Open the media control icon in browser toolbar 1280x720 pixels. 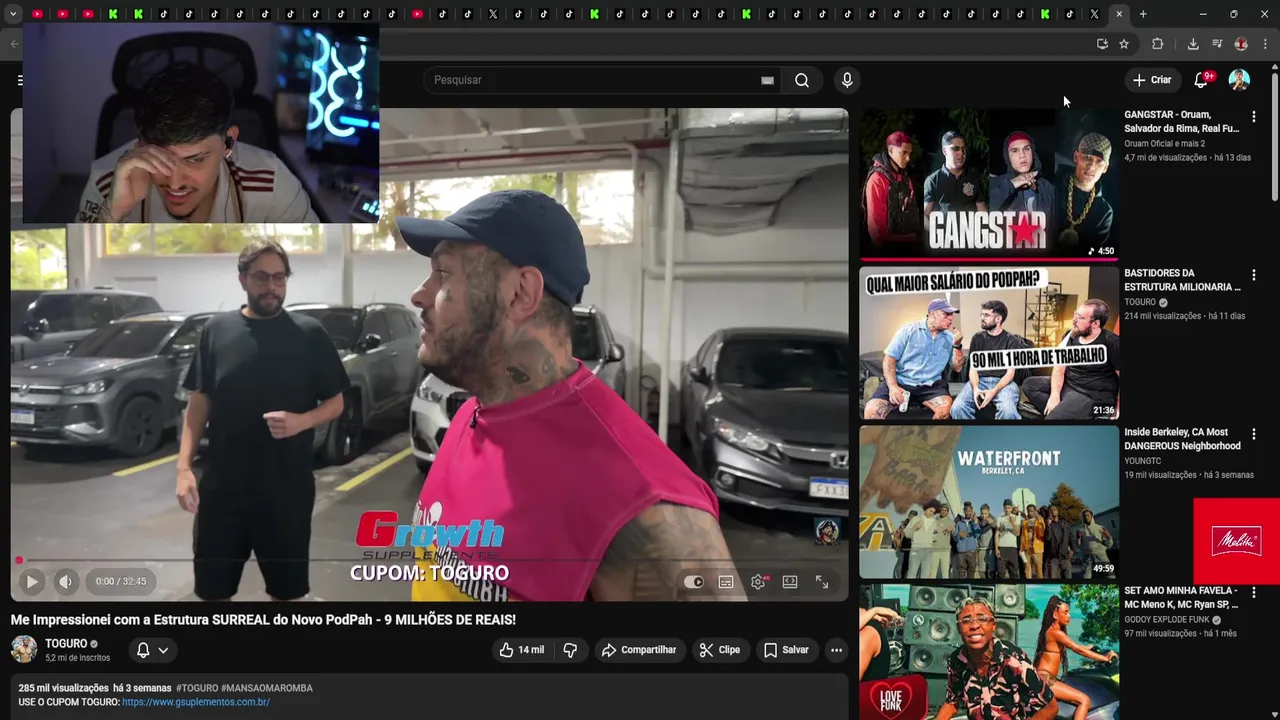pos(1217,44)
